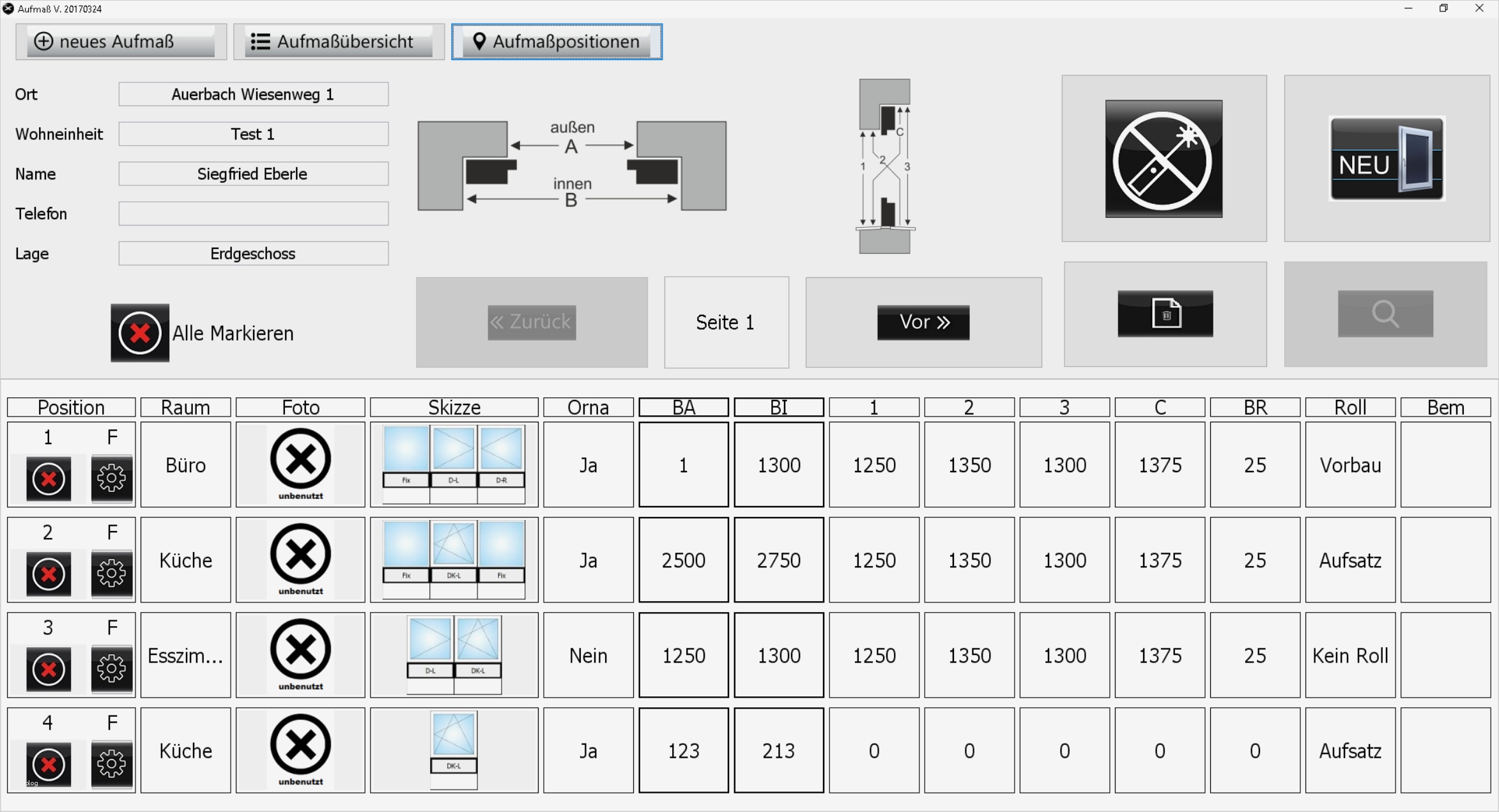
Task: Click the NEU new window icon
Action: click(1386, 158)
